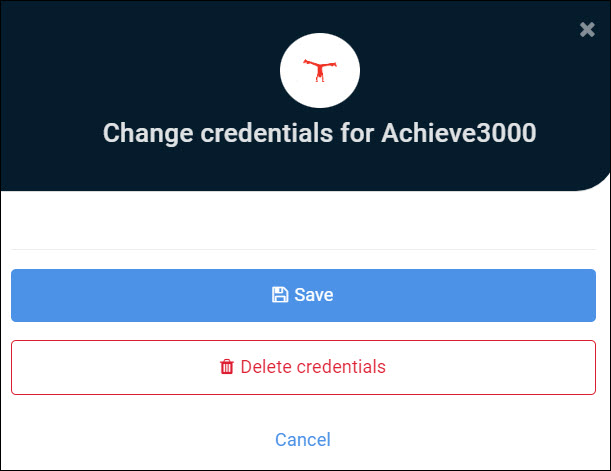This screenshot has height=471, width=611.
Task: Click the Achieve3000 red figure logo
Action: pyautogui.click(x=320, y=70)
